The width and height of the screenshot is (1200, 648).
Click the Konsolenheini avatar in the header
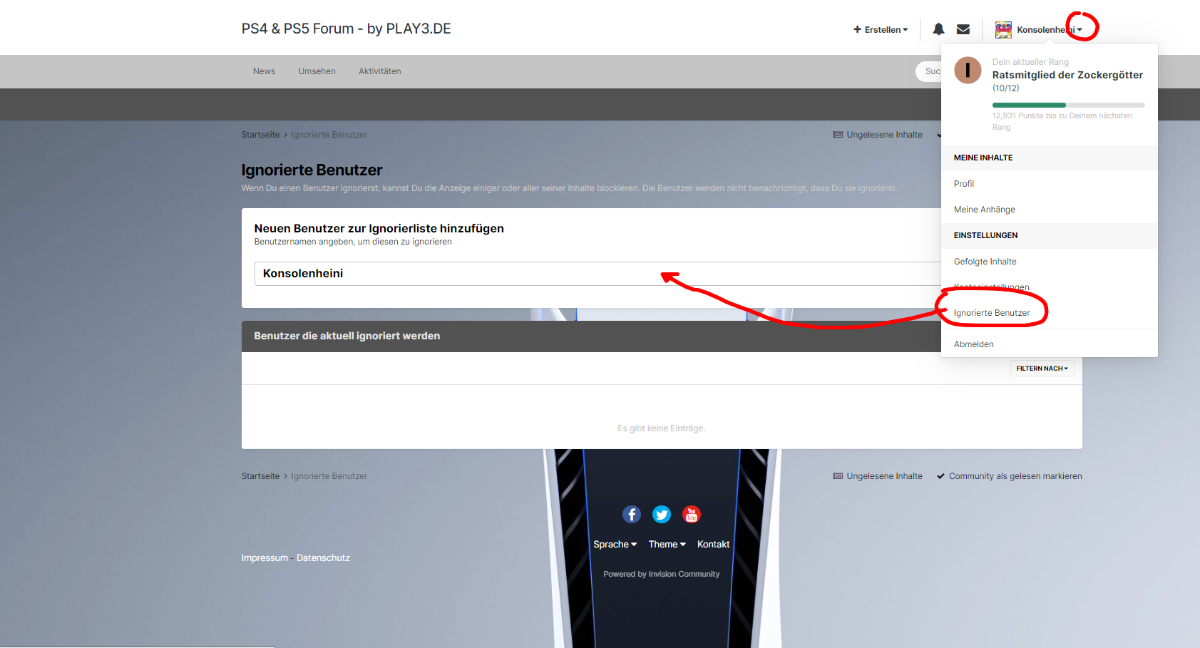(1003, 30)
